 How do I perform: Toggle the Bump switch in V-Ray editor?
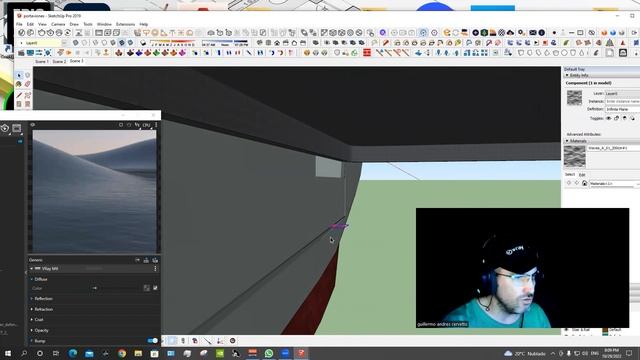[153, 340]
